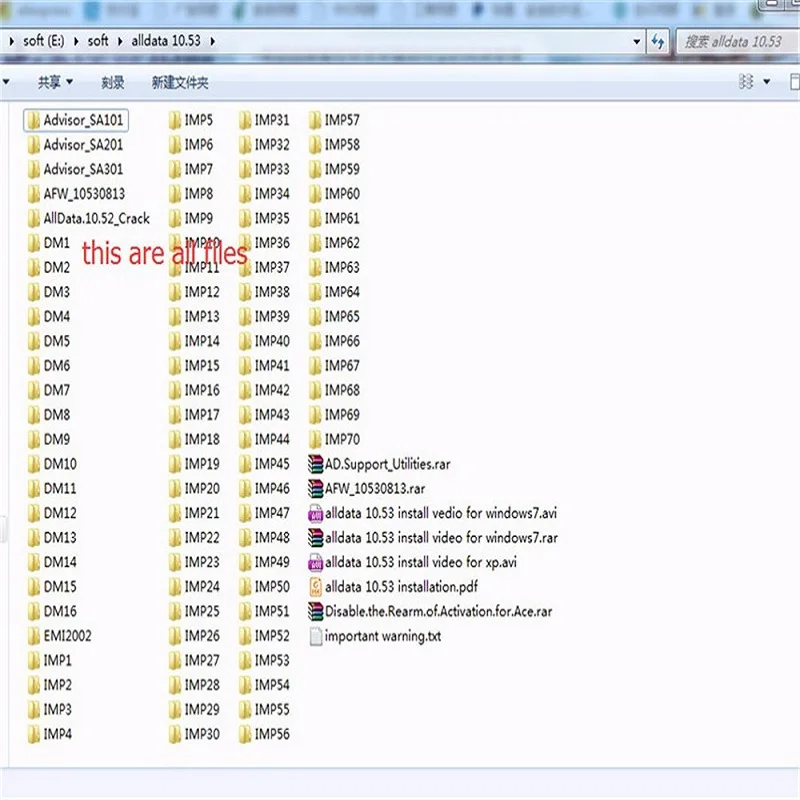
Task: Select the AD.Support_Utilities.rar archive icon
Action: (316, 464)
